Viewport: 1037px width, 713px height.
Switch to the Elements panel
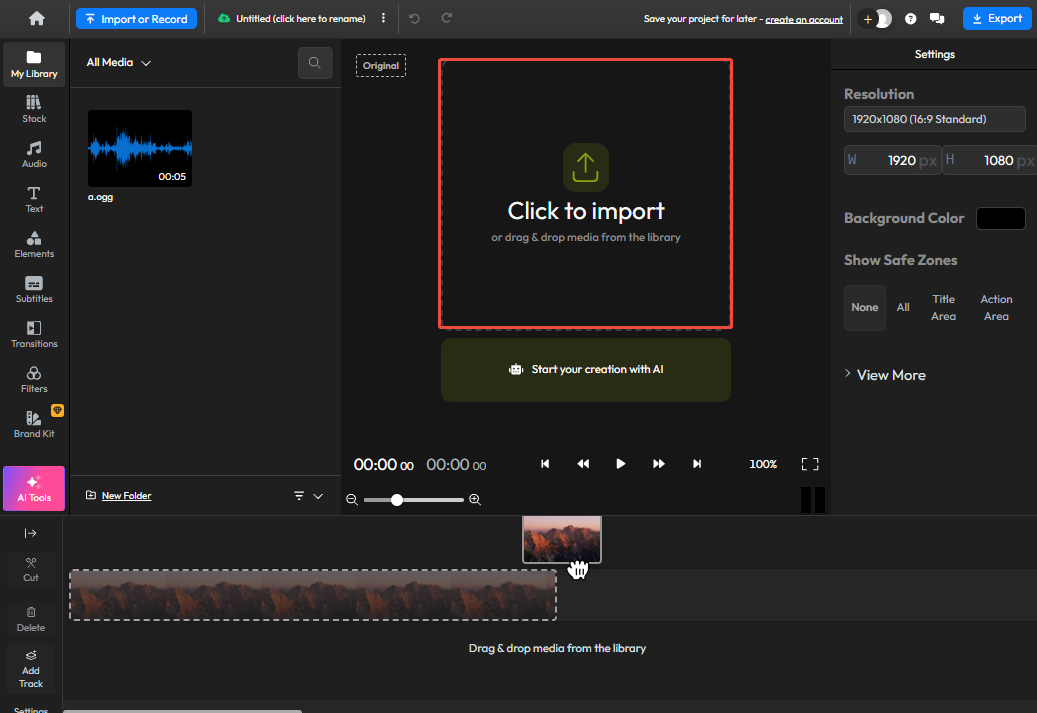tap(33, 243)
